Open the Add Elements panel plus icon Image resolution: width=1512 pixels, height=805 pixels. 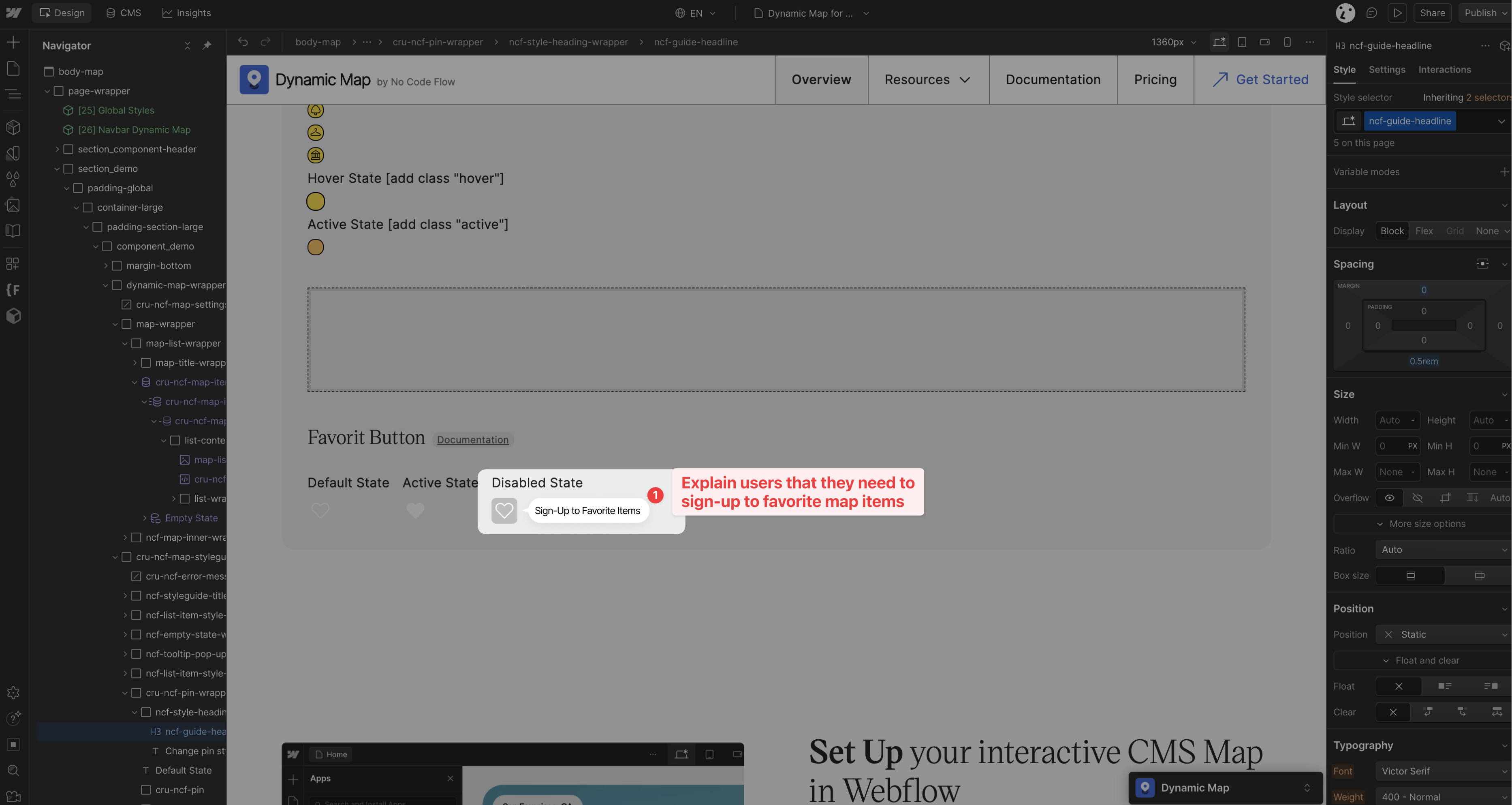pyautogui.click(x=13, y=42)
